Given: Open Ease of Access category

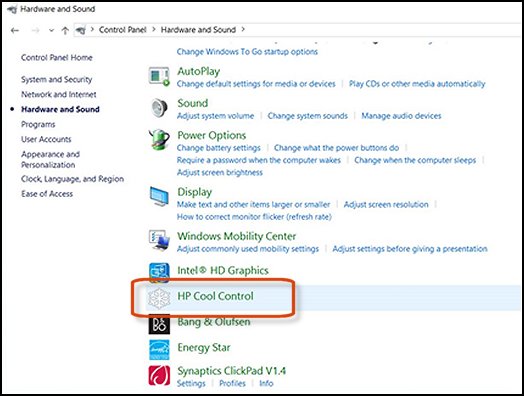Looking at the screenshot, I should pos(47,194).
